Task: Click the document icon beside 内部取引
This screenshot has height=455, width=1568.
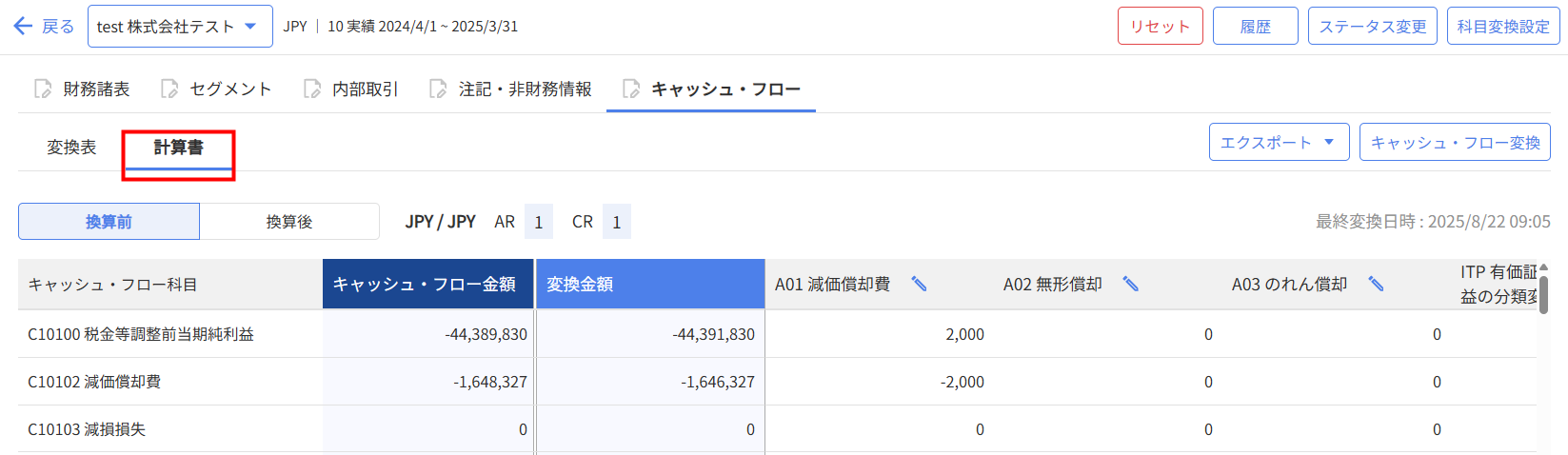Action: 312,89
